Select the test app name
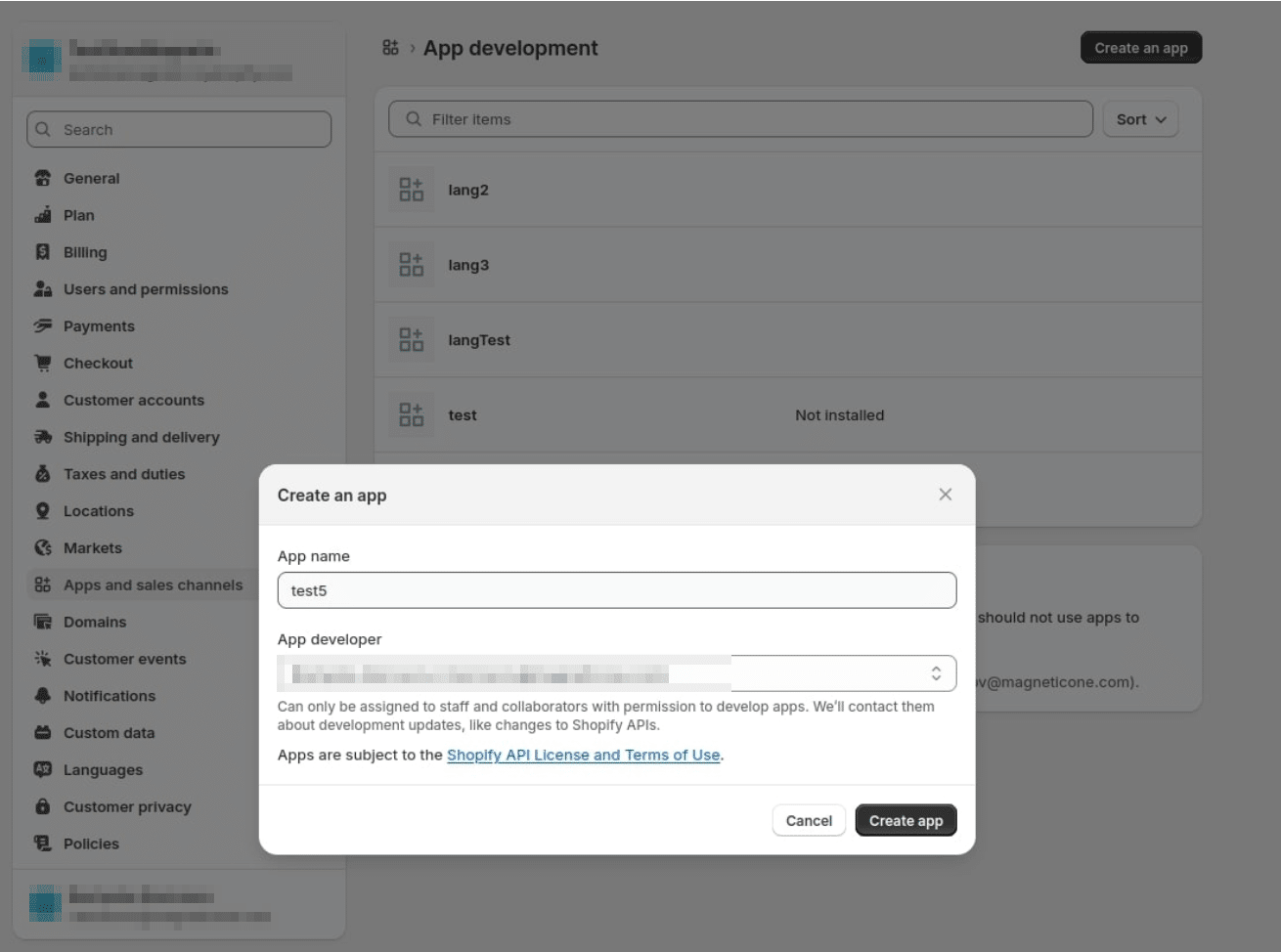Viewport: 1281px width, 952px height. [x=463, y=414]
